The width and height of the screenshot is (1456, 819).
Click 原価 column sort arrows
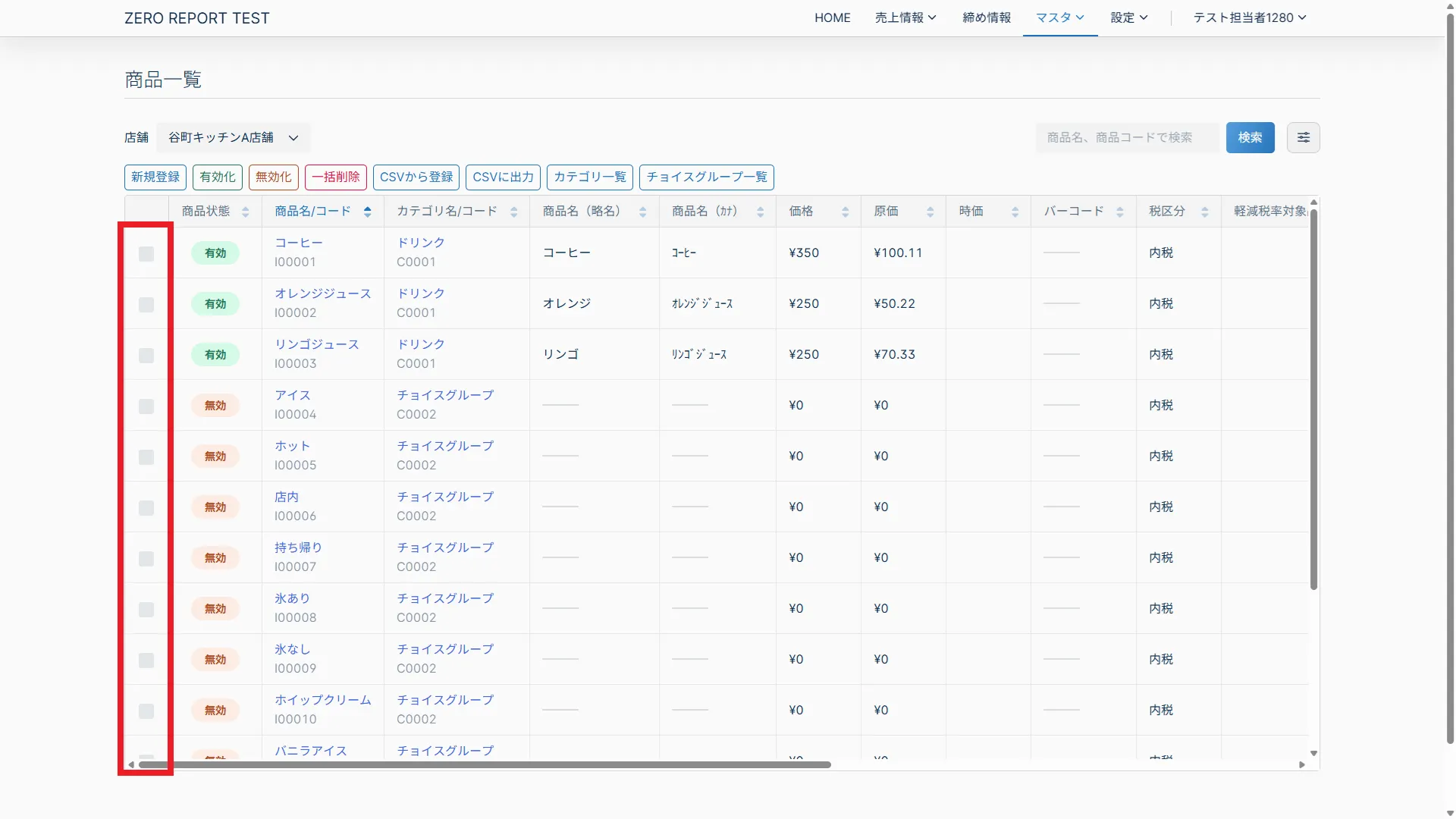click(x=930, y=212)
